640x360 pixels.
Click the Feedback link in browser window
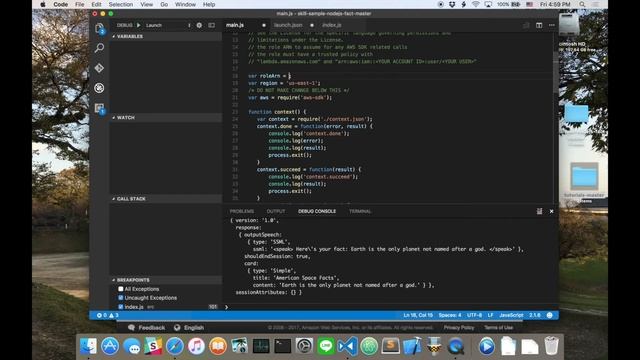[147, 328]
